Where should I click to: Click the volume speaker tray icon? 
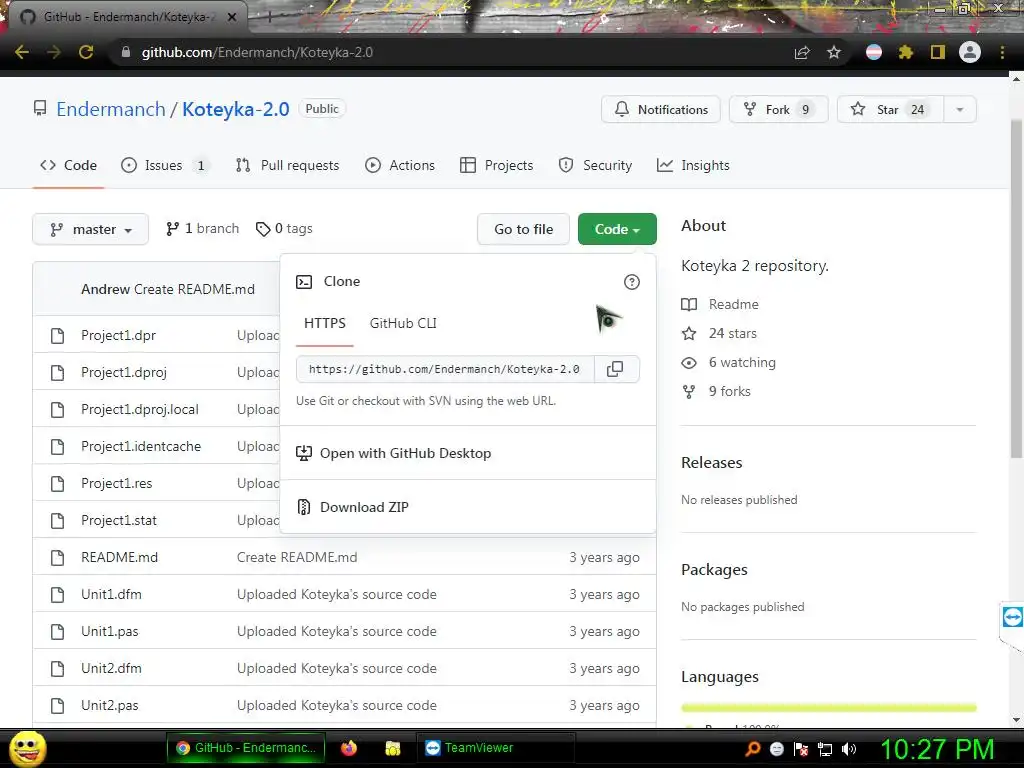849,749
